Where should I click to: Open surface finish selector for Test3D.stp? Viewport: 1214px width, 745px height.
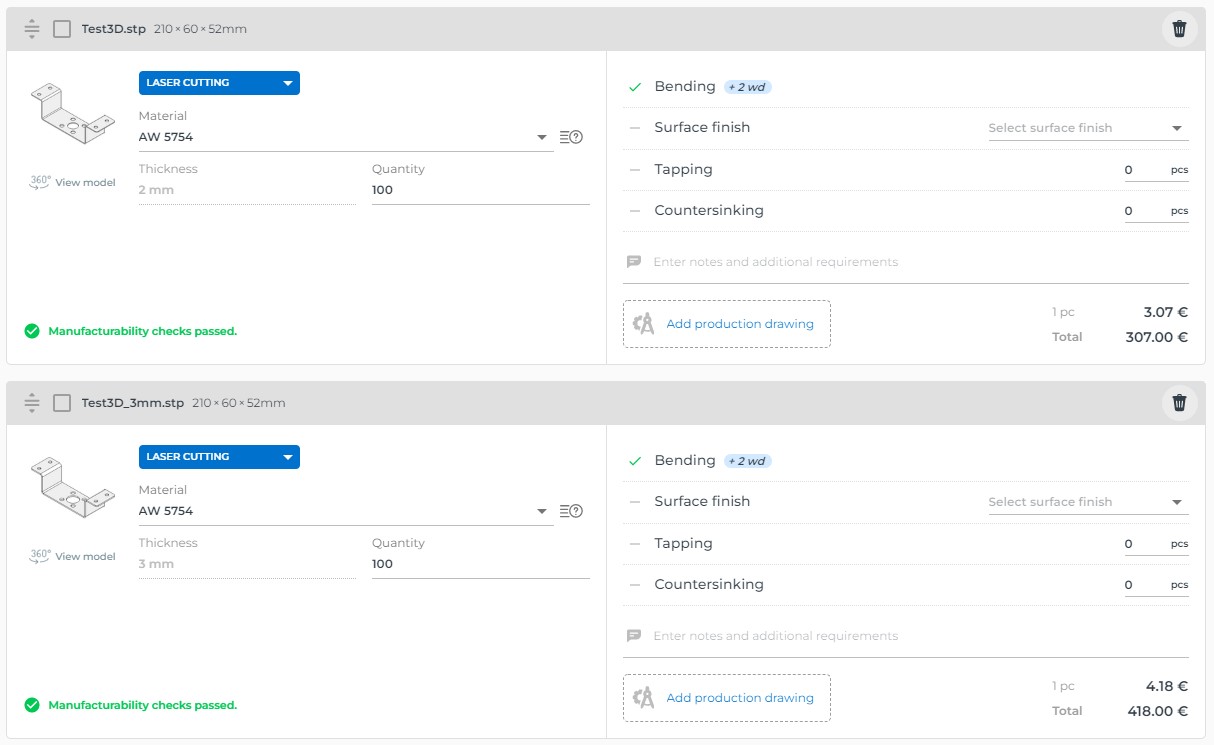(1088, 128)
